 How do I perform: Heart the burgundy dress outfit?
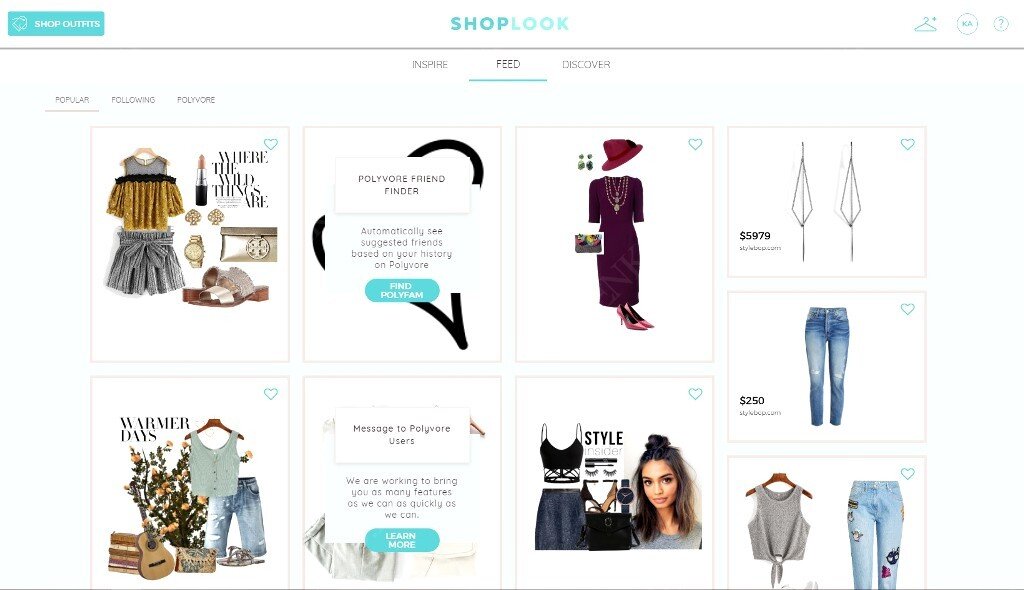[696, 144]
